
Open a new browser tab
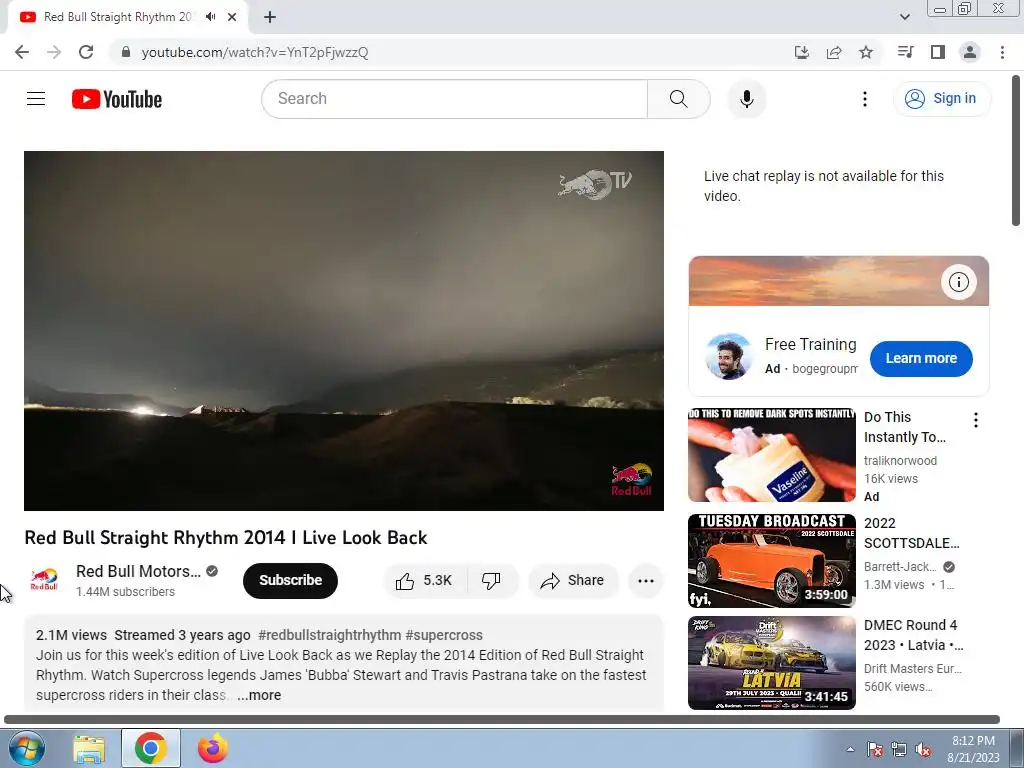click(270, 17)
